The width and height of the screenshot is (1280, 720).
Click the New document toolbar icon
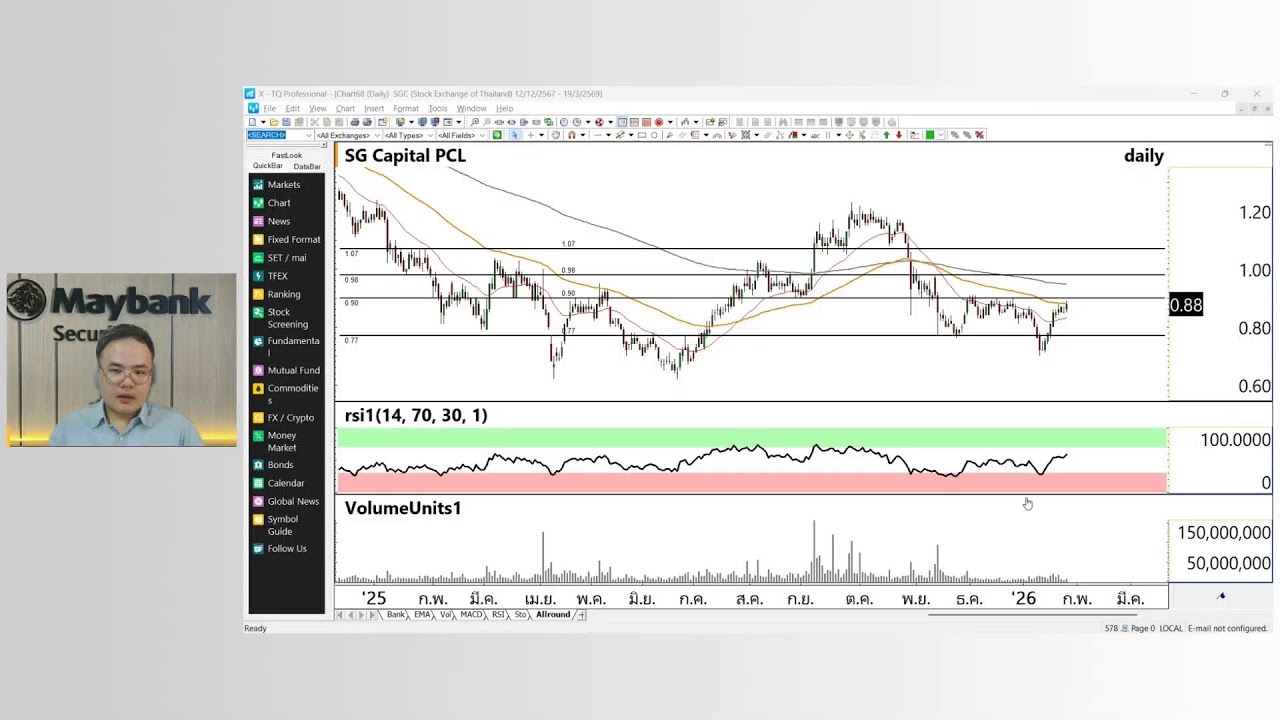coord(253,122)
